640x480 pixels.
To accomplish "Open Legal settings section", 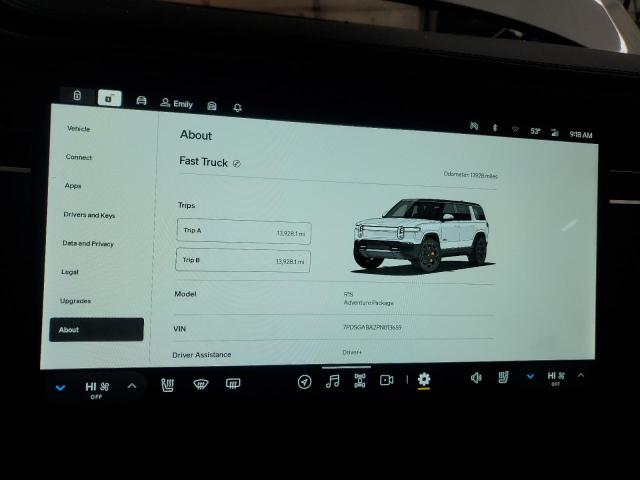I will point(69,272).
